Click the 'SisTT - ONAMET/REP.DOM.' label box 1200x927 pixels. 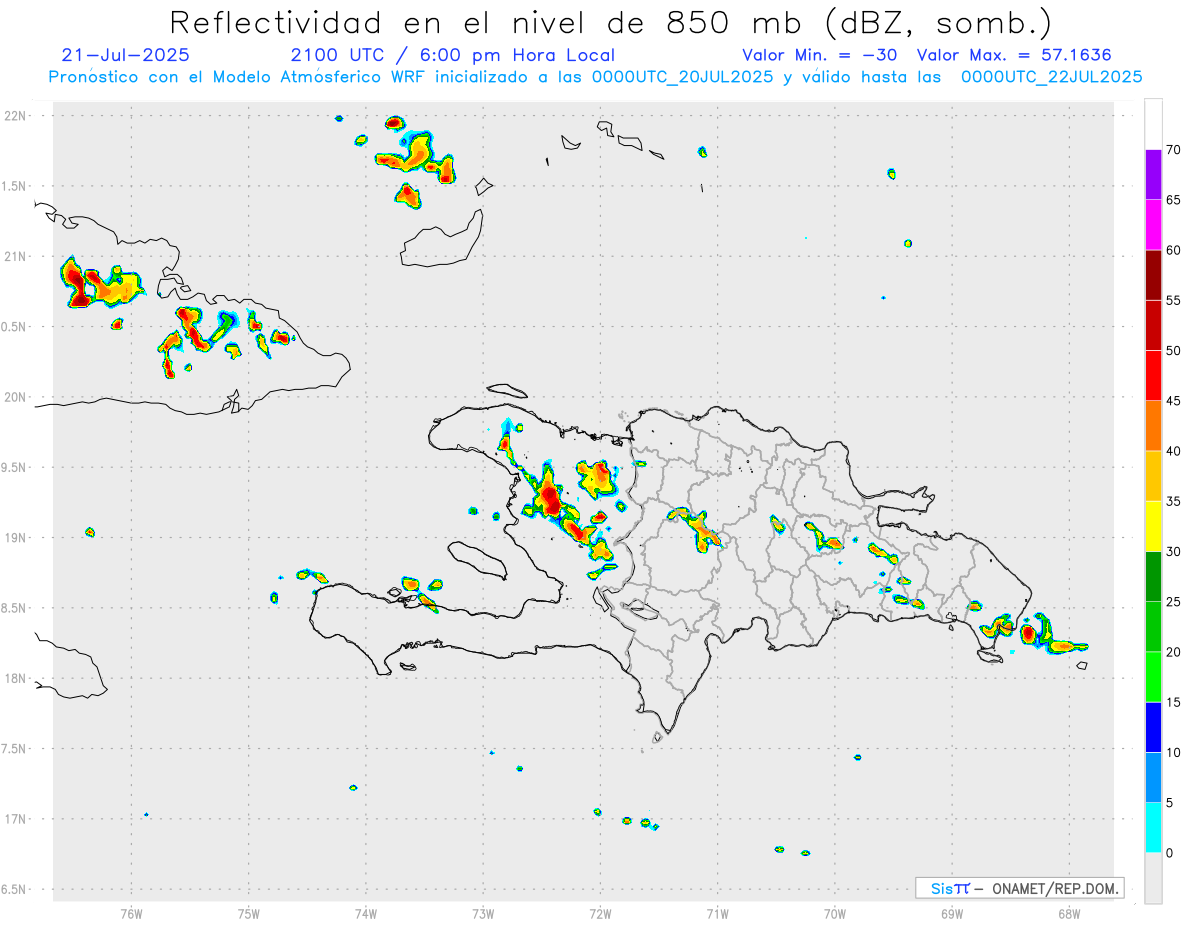coord(1019,888)
